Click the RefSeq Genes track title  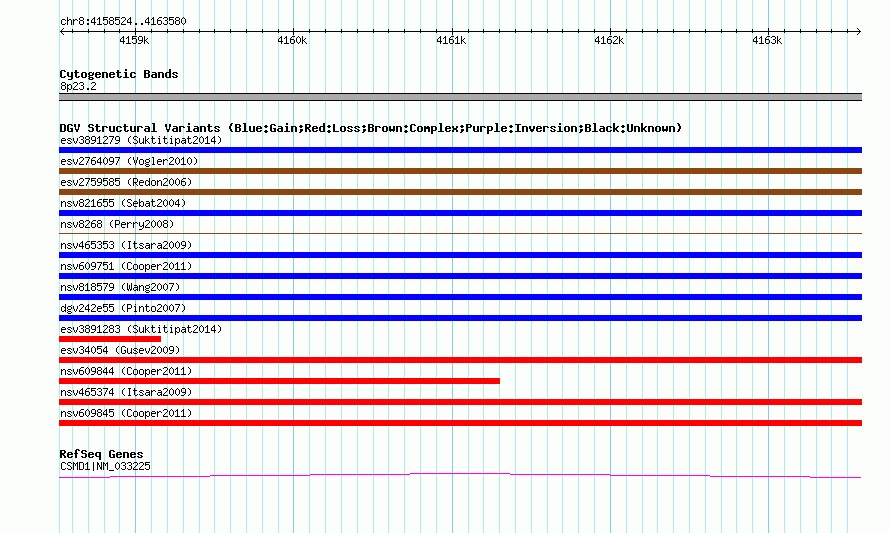pos(101,454)
